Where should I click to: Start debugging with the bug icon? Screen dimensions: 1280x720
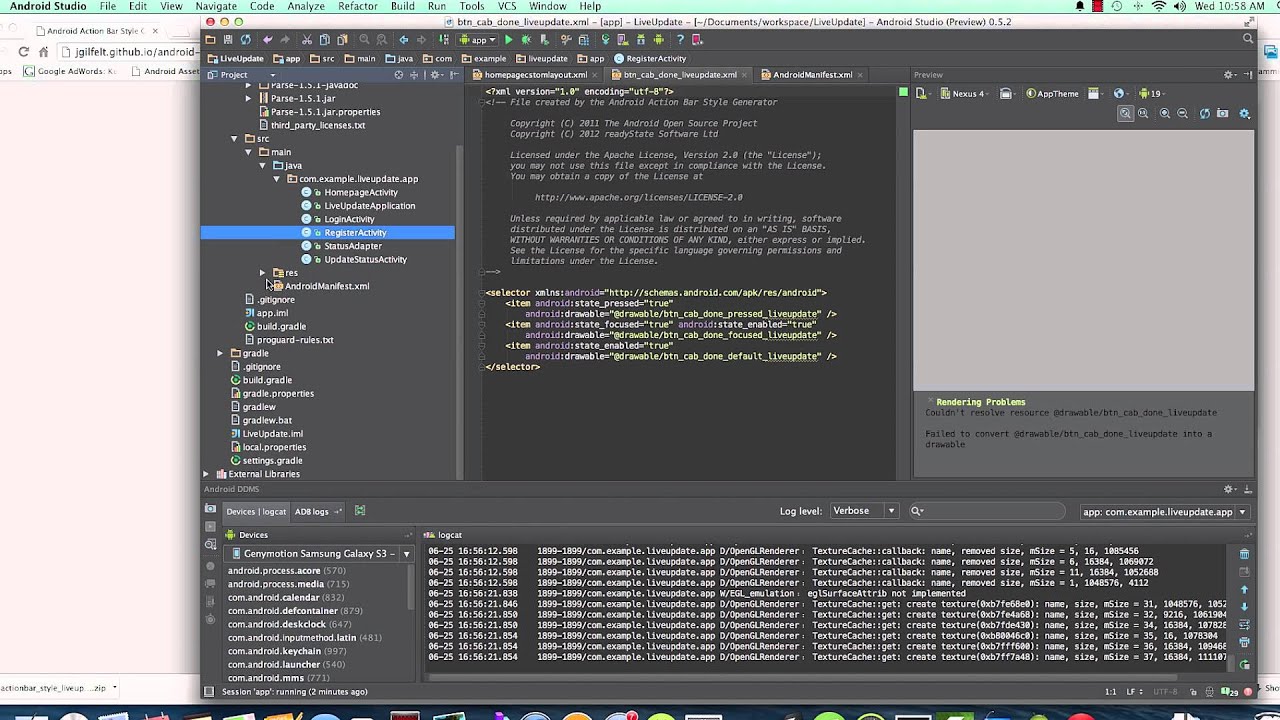coord(526,40)
